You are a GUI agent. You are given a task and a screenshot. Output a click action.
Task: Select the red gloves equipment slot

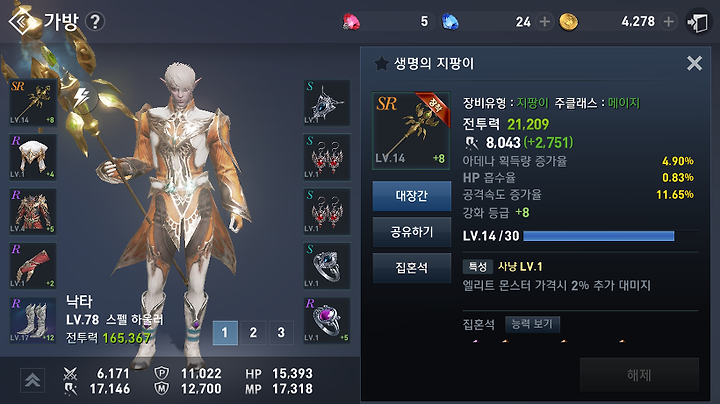[33, 265]
